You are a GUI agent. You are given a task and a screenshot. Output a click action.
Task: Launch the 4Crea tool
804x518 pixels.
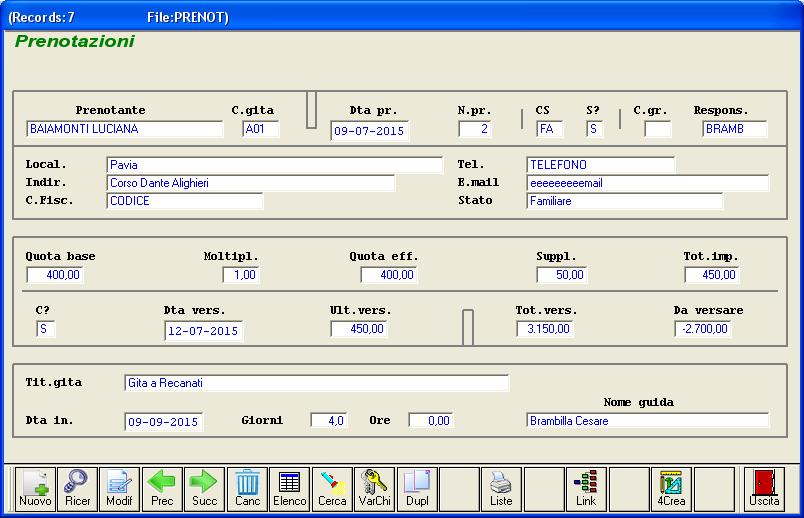click(x=671, y=489)
